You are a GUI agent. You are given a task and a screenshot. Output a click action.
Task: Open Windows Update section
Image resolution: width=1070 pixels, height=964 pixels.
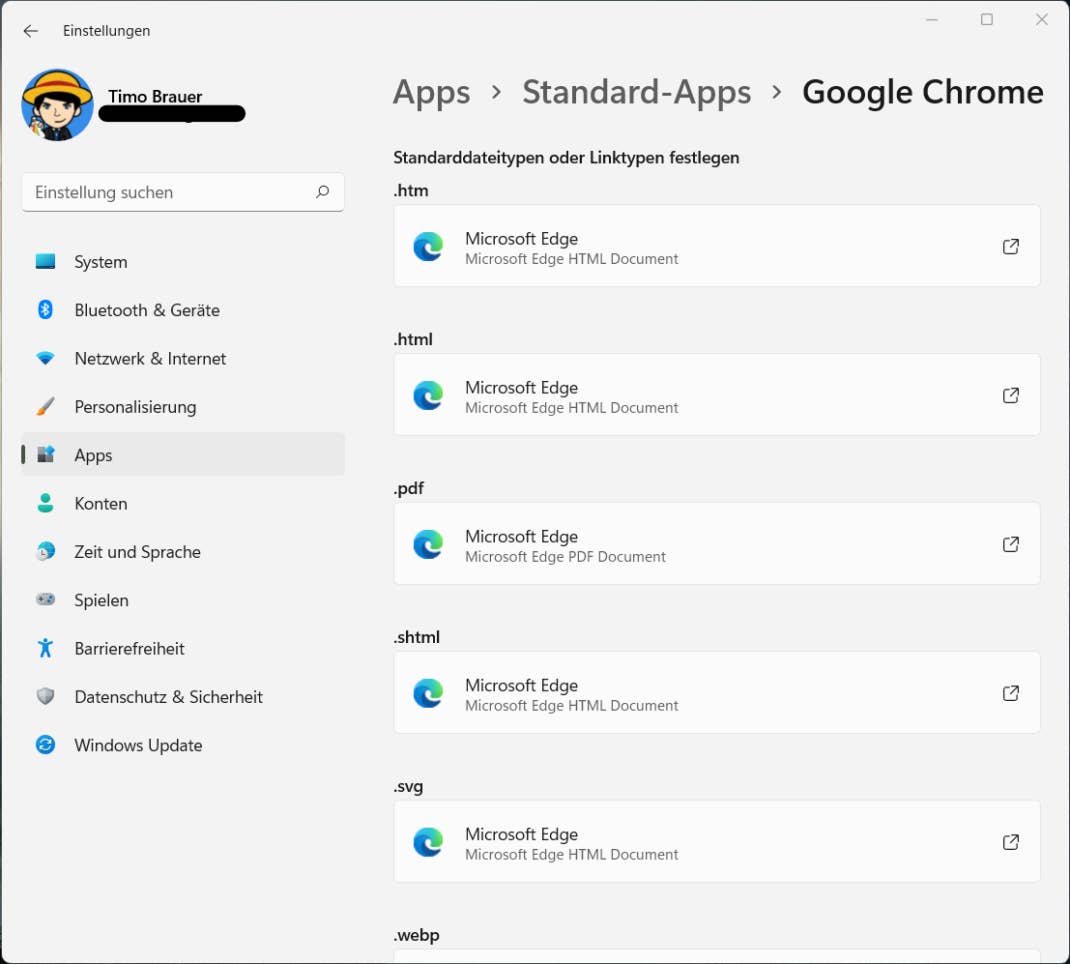(138, 745)
